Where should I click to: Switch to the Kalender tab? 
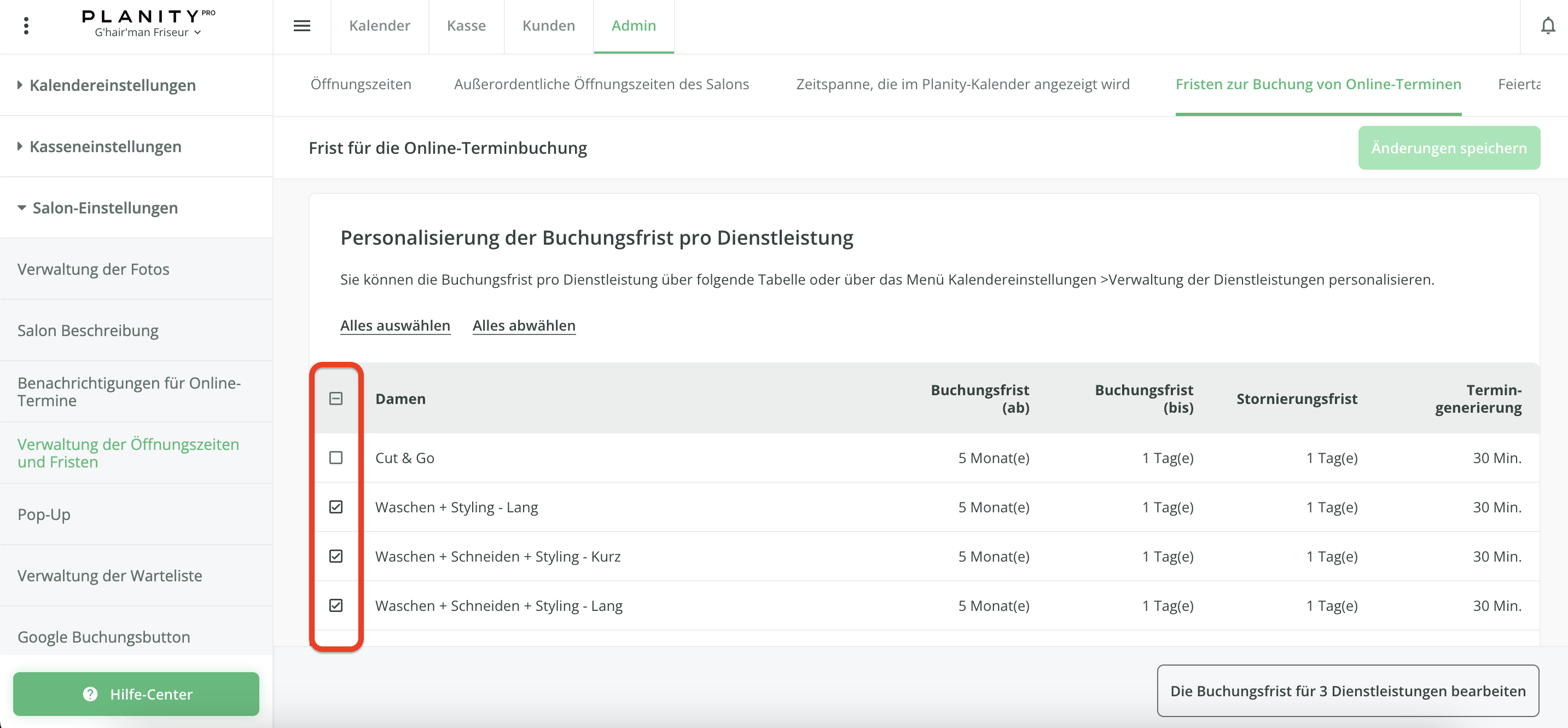point(379,26)
